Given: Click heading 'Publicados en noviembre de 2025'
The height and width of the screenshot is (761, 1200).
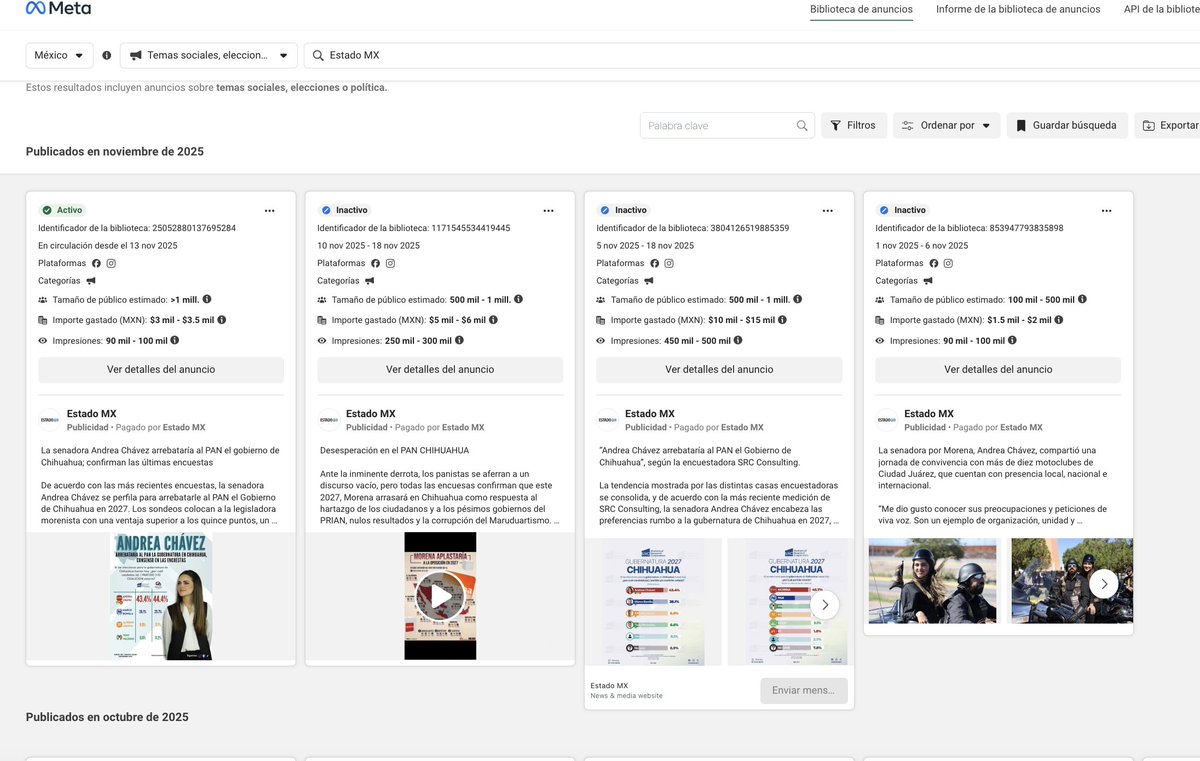Looking at the screenshot, I should (x=115, y=152).
